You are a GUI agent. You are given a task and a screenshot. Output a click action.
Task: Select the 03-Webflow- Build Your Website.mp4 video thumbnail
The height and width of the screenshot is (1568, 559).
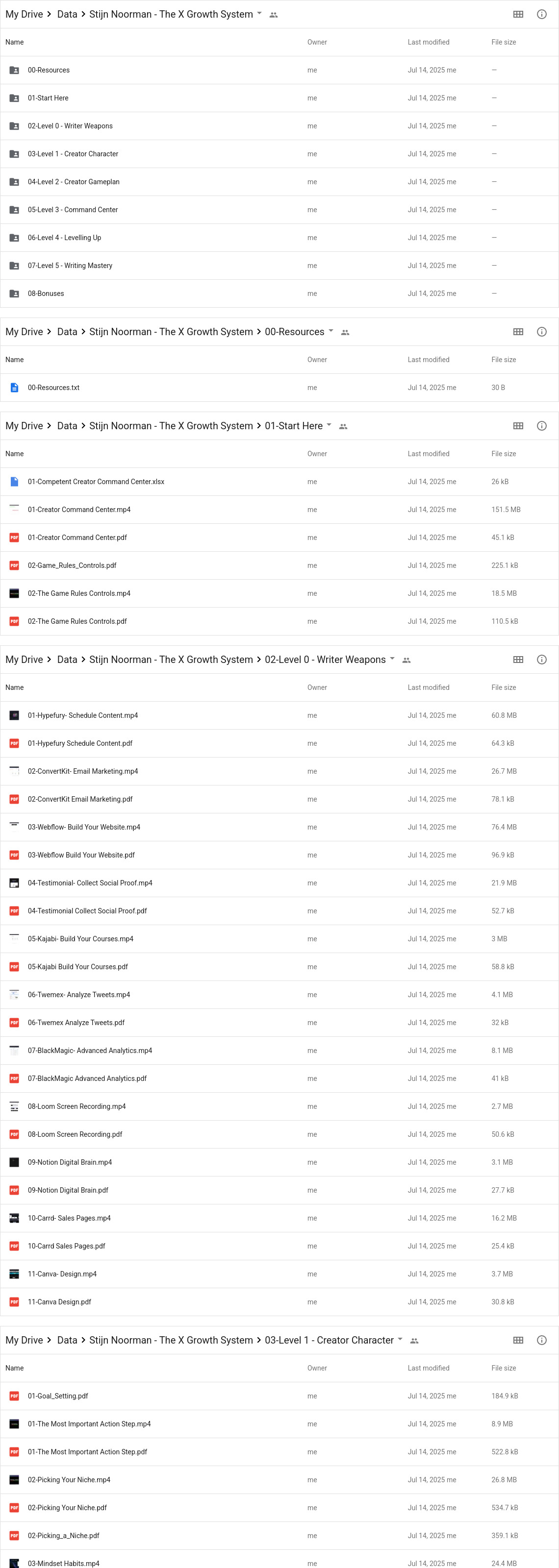14,827
